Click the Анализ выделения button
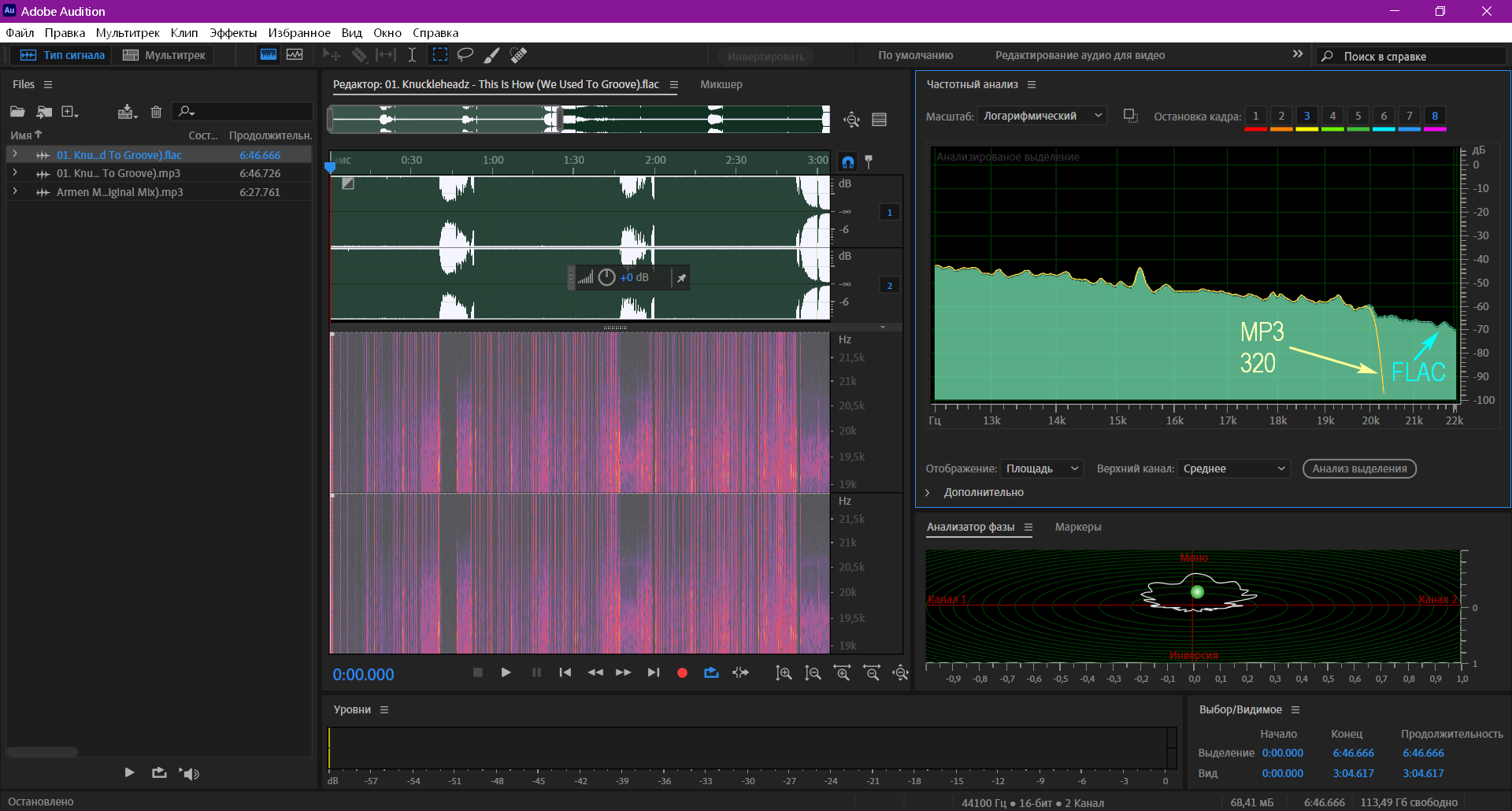This screenshot has width=1512, height=811. point(1359,468)
